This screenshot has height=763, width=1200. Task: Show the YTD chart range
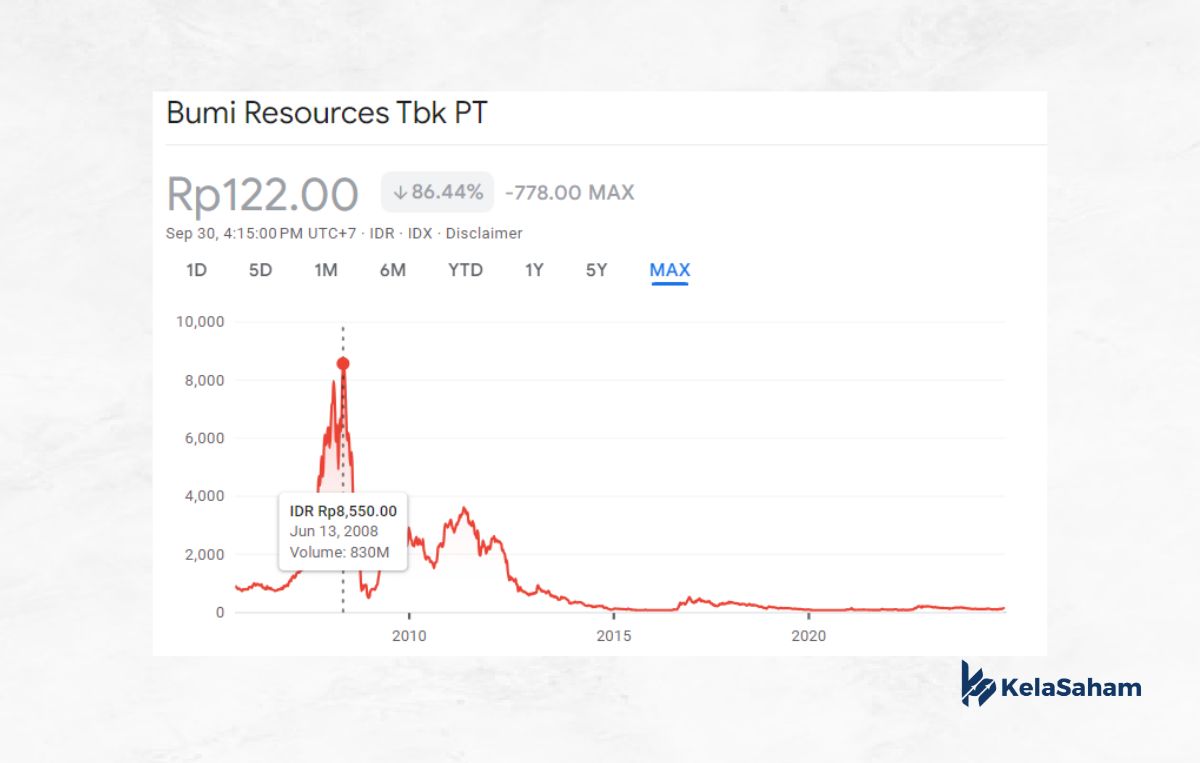click(x=465, y=270)
